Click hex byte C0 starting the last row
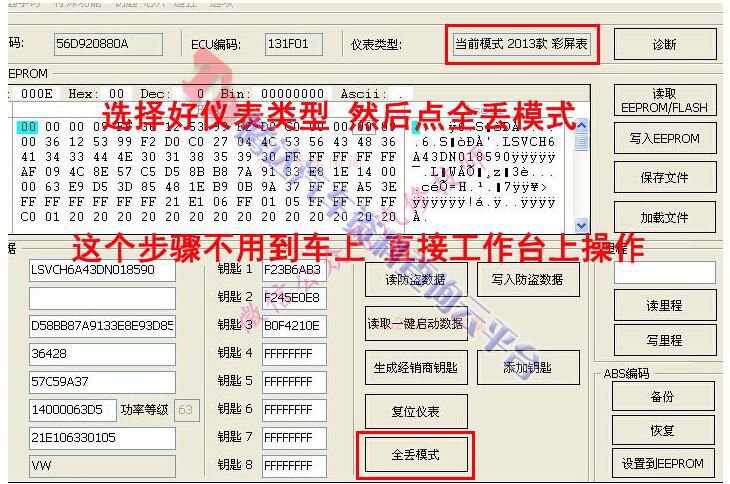 click(x=28, y=216)
